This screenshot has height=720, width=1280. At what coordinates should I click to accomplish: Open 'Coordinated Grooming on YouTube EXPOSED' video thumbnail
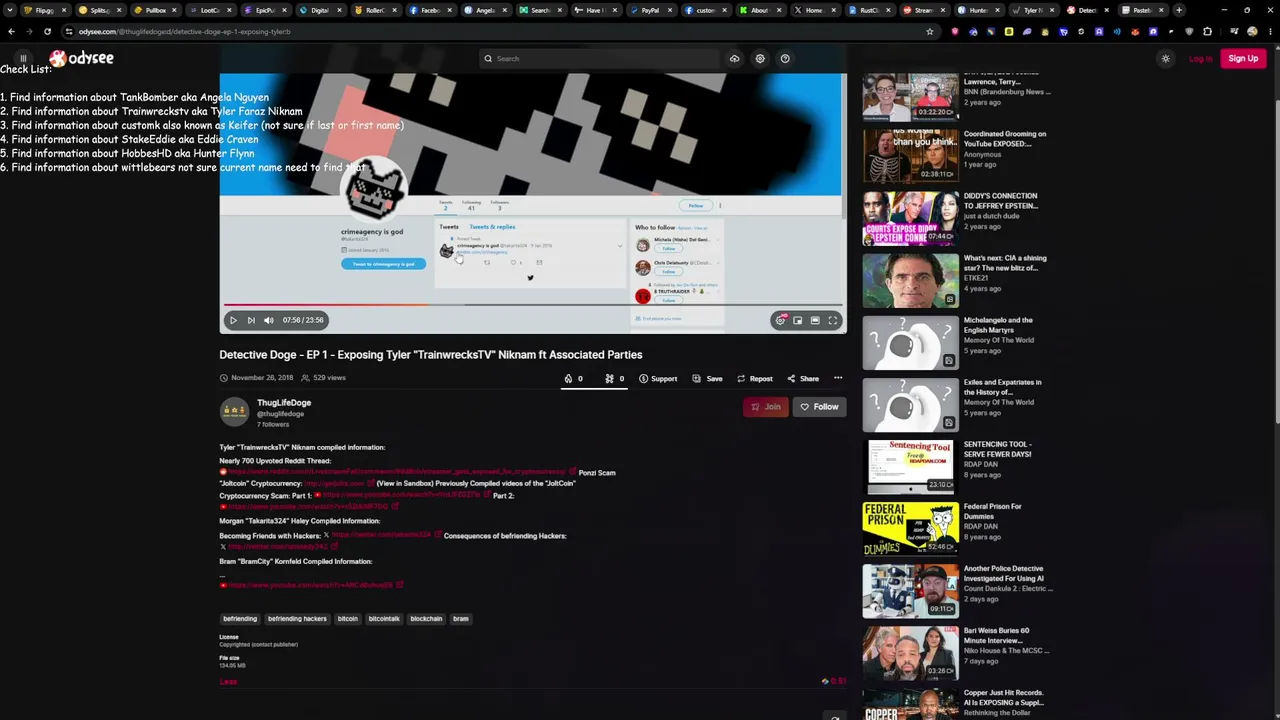click(x=910, y=155)
